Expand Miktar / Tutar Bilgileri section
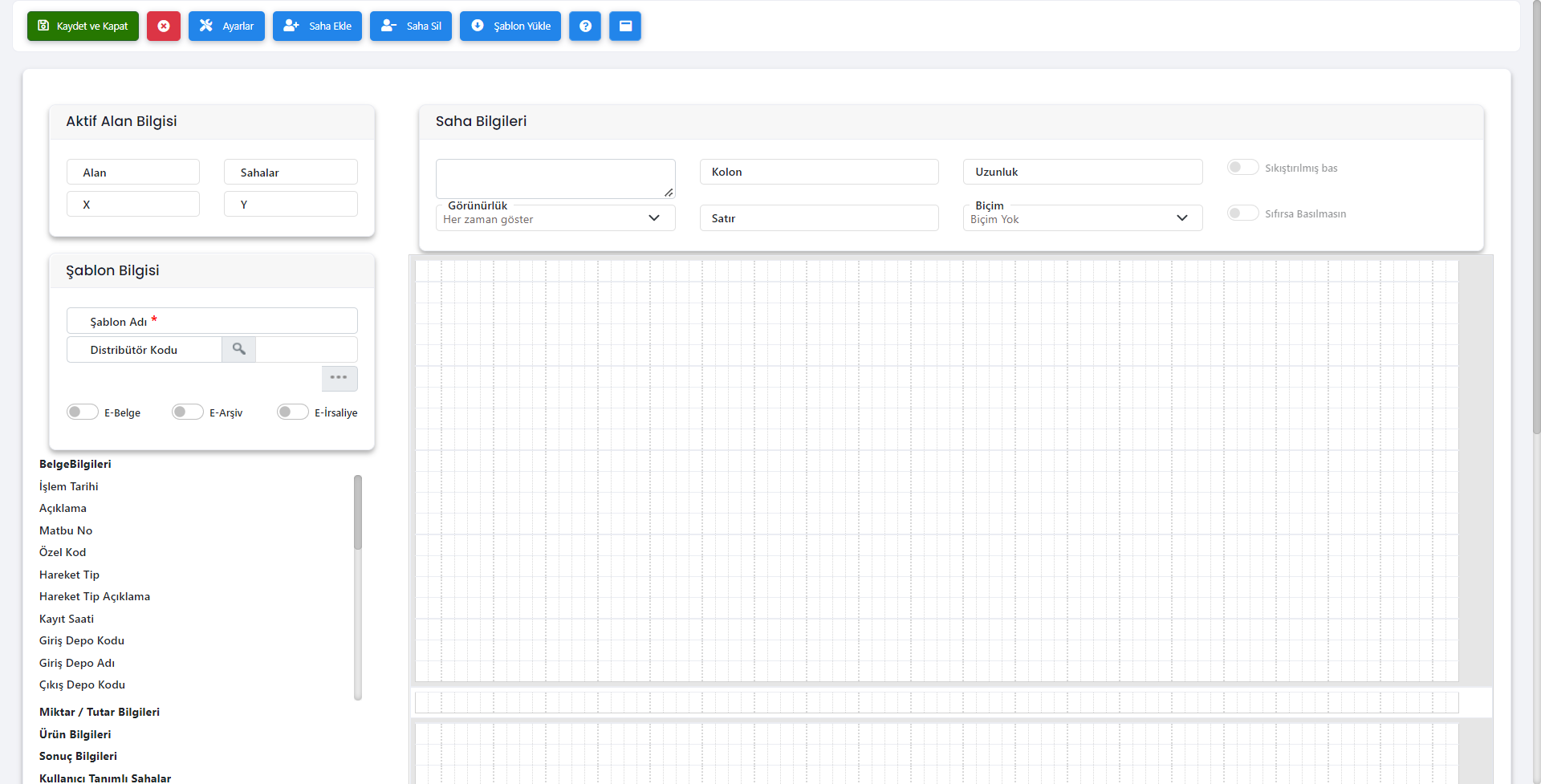 100,712
